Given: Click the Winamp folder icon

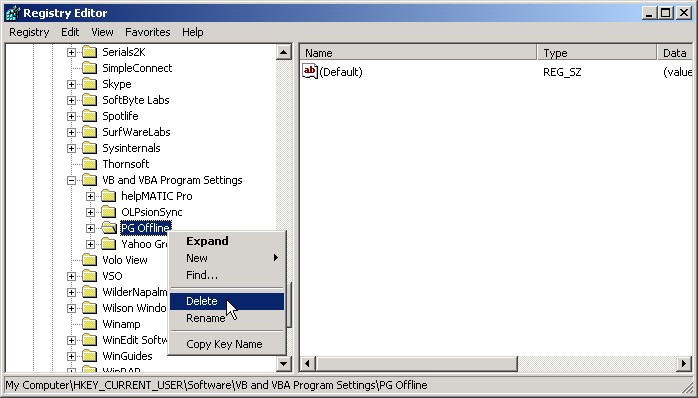Looking at the screenshot, I should coord(89,324).
